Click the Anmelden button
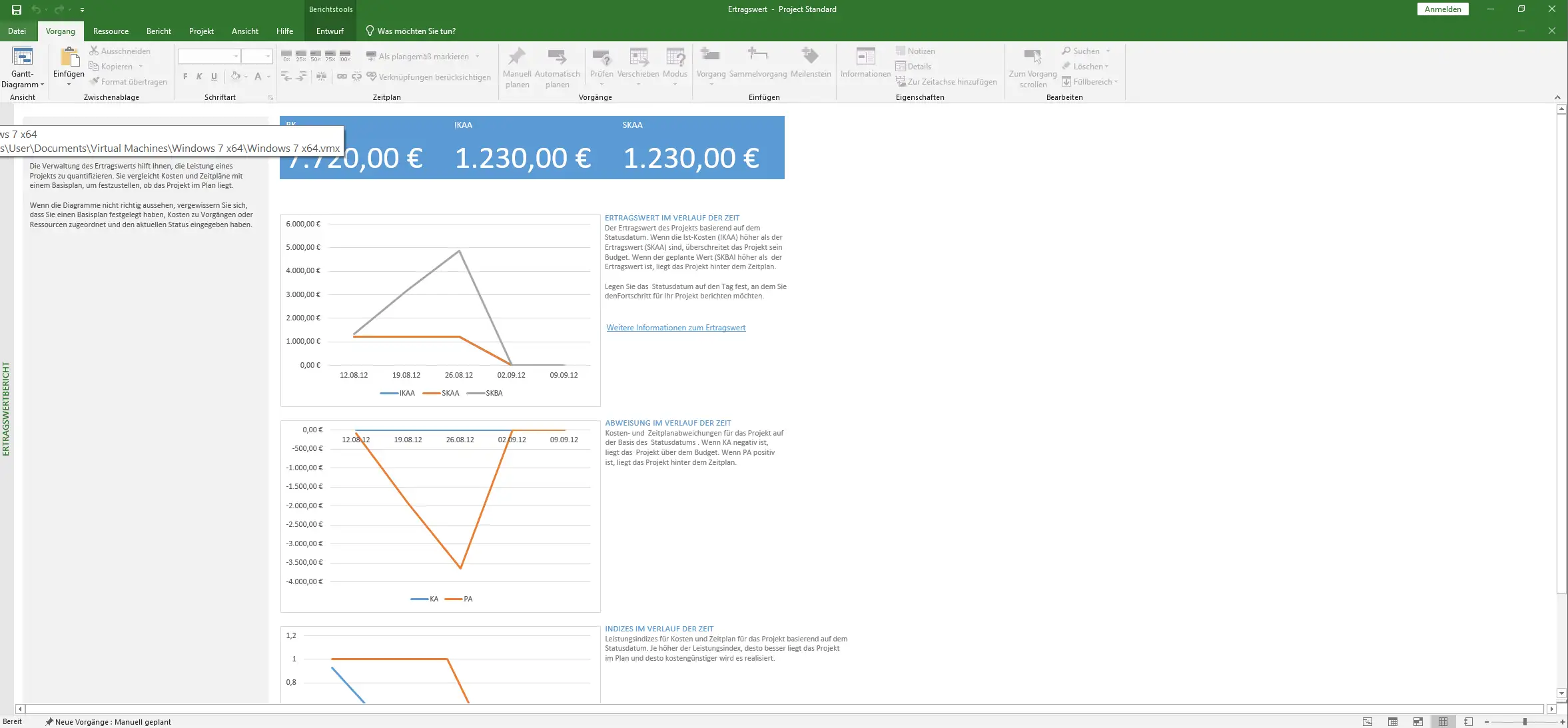Image resolution: width=1568 pixels, height=728 pixels. tap(1443, 9)
